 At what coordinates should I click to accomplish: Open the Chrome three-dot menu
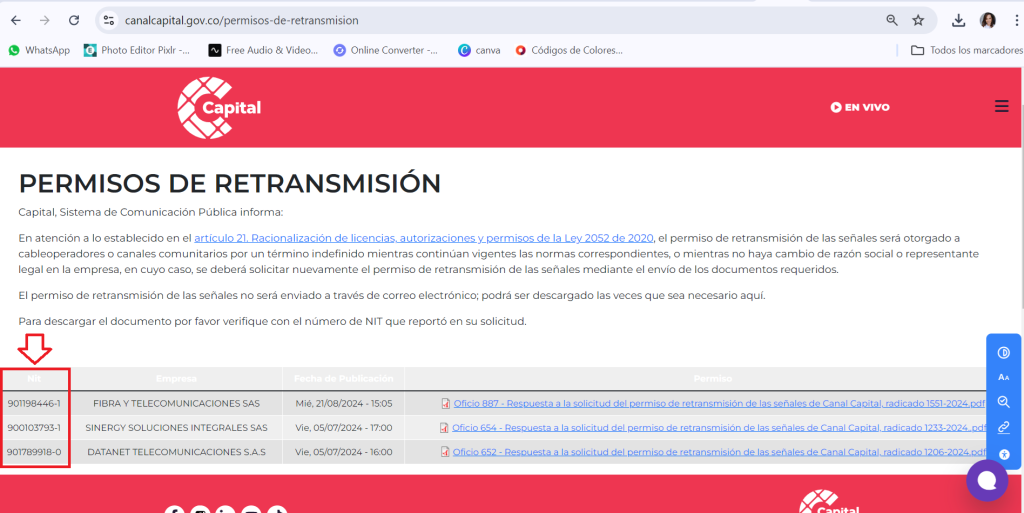point(1015,20)
